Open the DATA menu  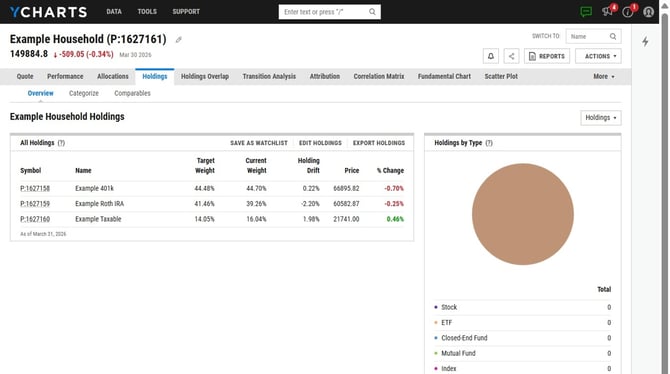coord(114,12)
